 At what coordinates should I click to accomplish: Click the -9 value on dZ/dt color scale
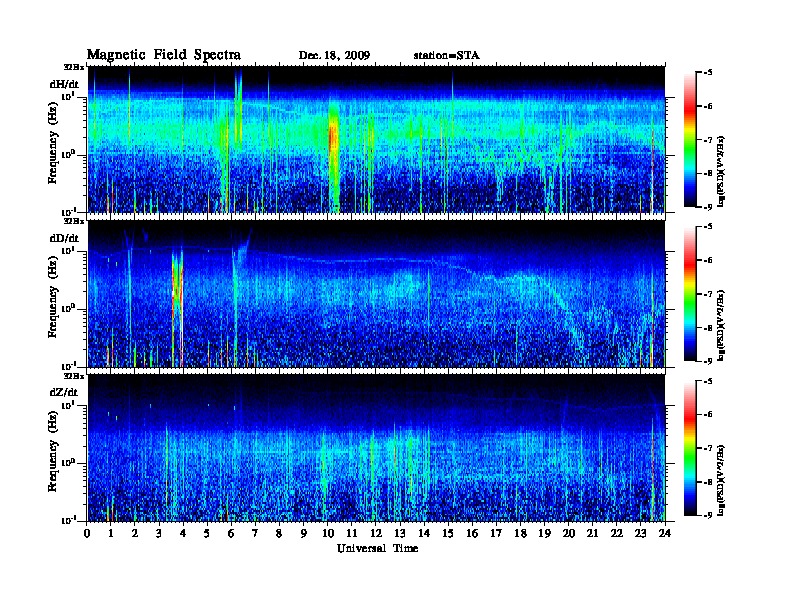708,515
